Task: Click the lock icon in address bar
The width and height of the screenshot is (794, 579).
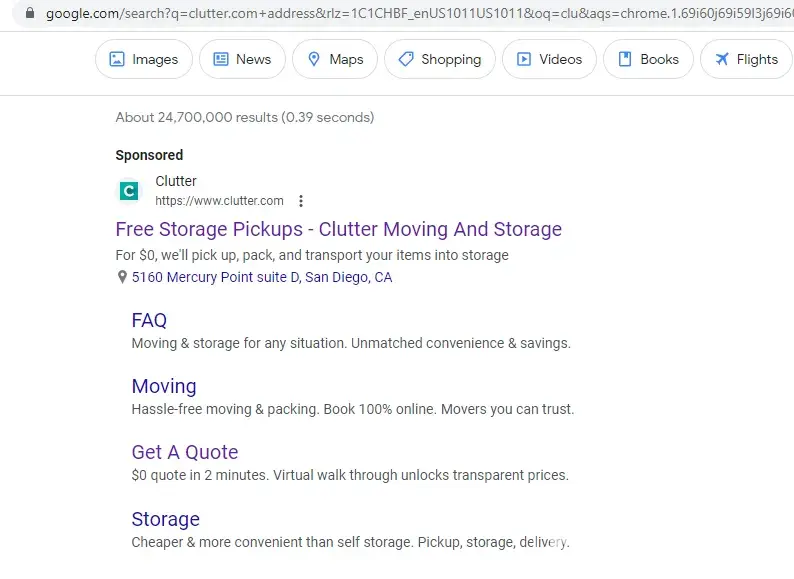Action: click(x=29, y=13)
